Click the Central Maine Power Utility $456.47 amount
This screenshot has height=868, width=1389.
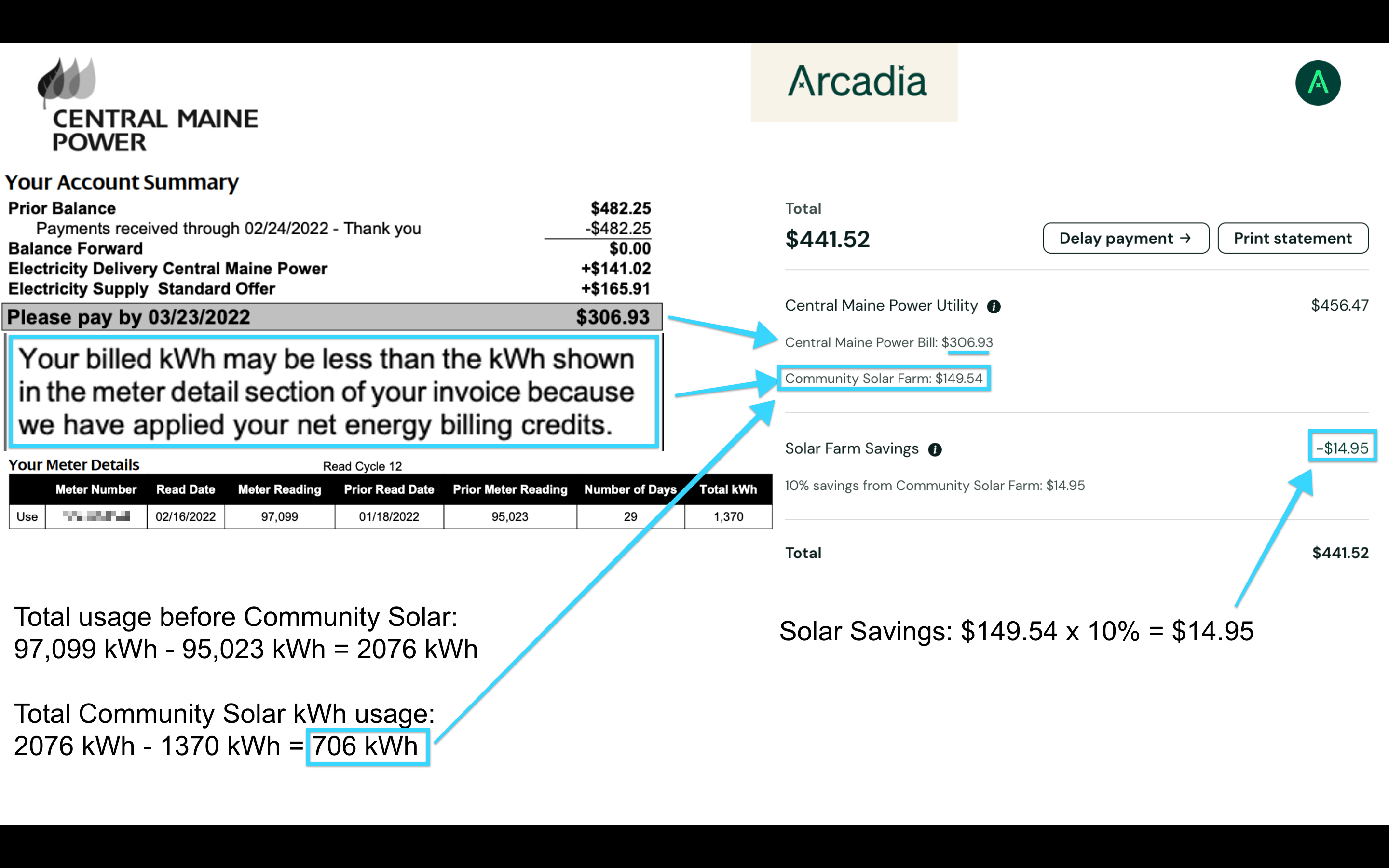(1340, 305)
